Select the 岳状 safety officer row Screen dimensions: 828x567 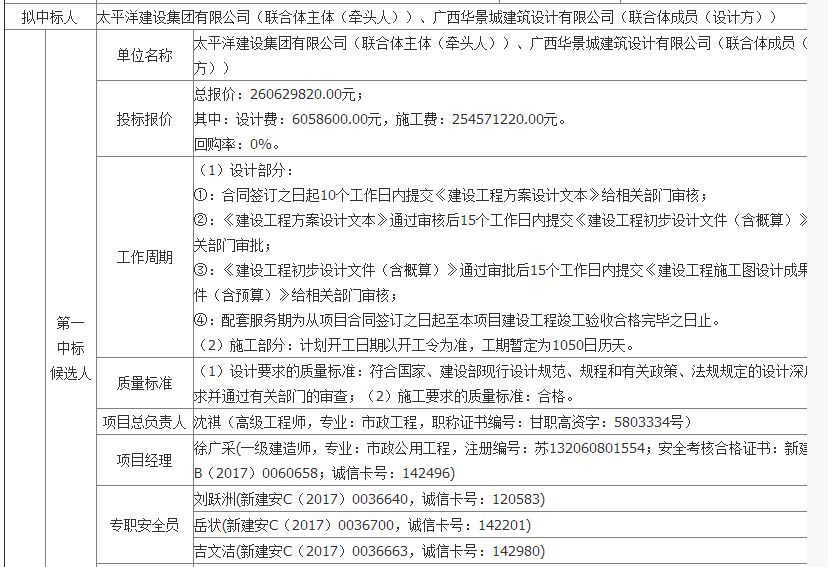pyautogui.click(x=362, y=524)
